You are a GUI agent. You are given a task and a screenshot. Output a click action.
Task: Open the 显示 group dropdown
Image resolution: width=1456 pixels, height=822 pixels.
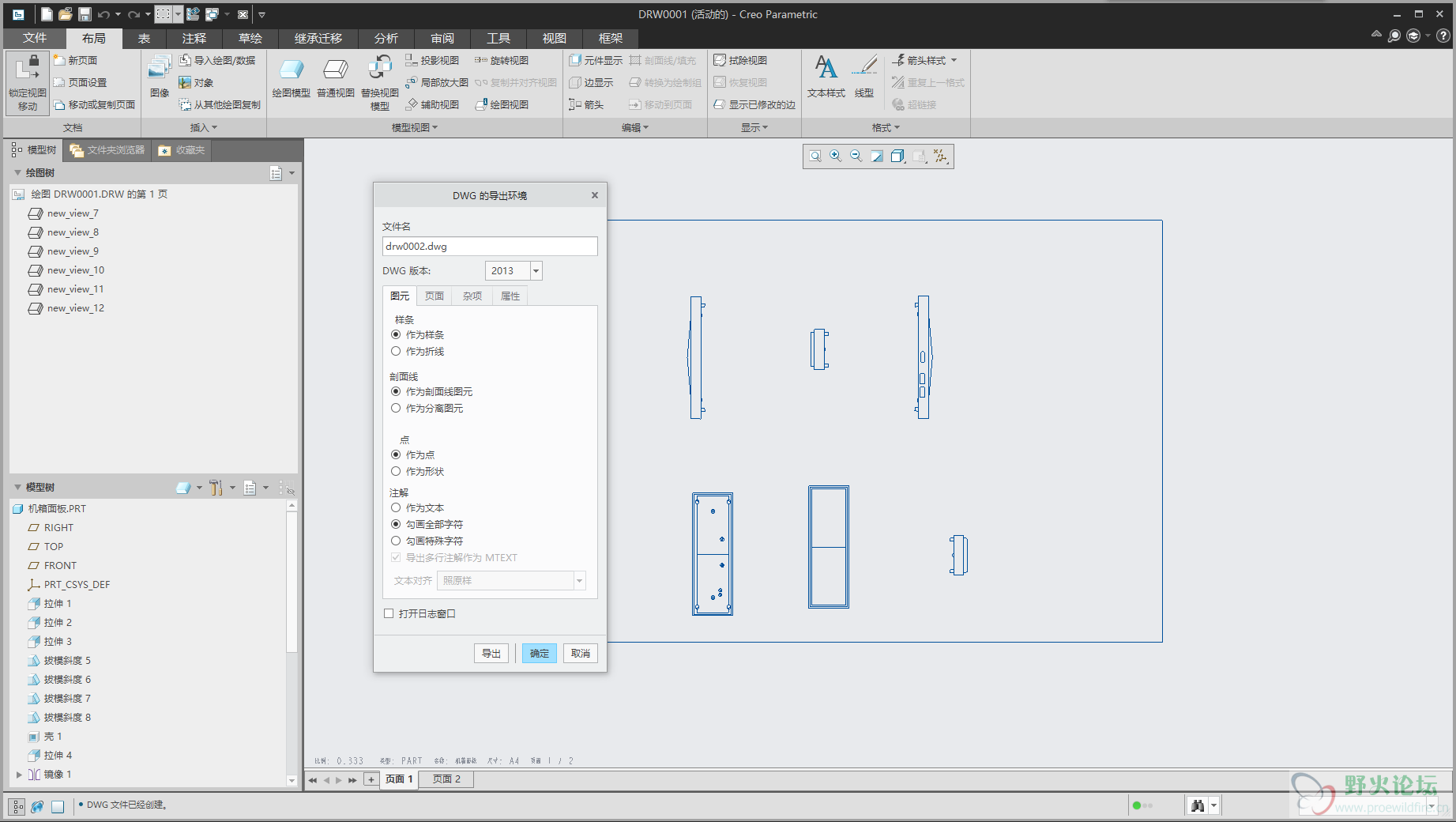click(x=754, y=127)
